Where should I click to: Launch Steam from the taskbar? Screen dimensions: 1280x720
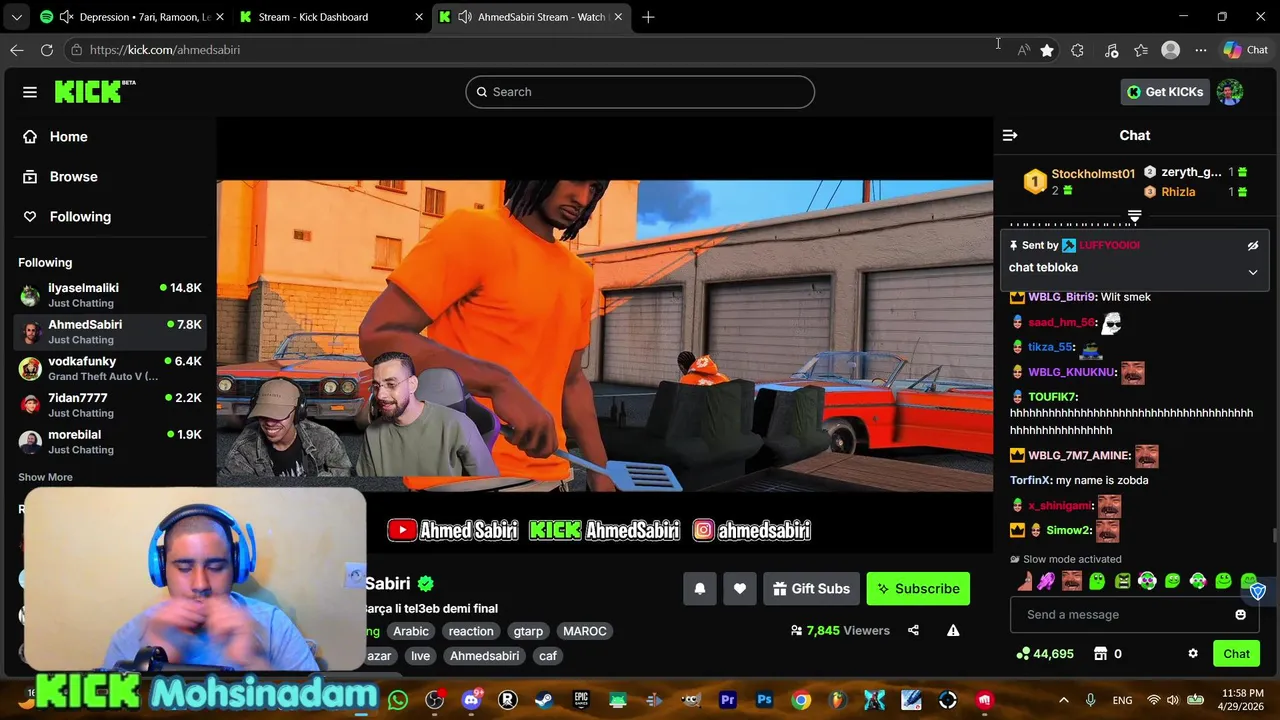pos(544,700)
